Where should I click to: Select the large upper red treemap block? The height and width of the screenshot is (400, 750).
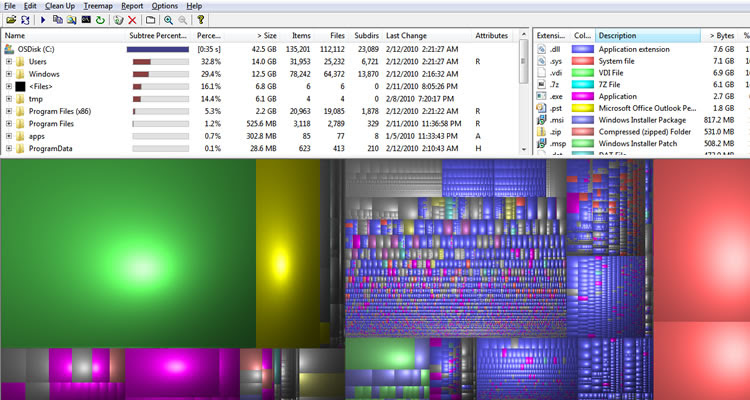coord(702,241)
